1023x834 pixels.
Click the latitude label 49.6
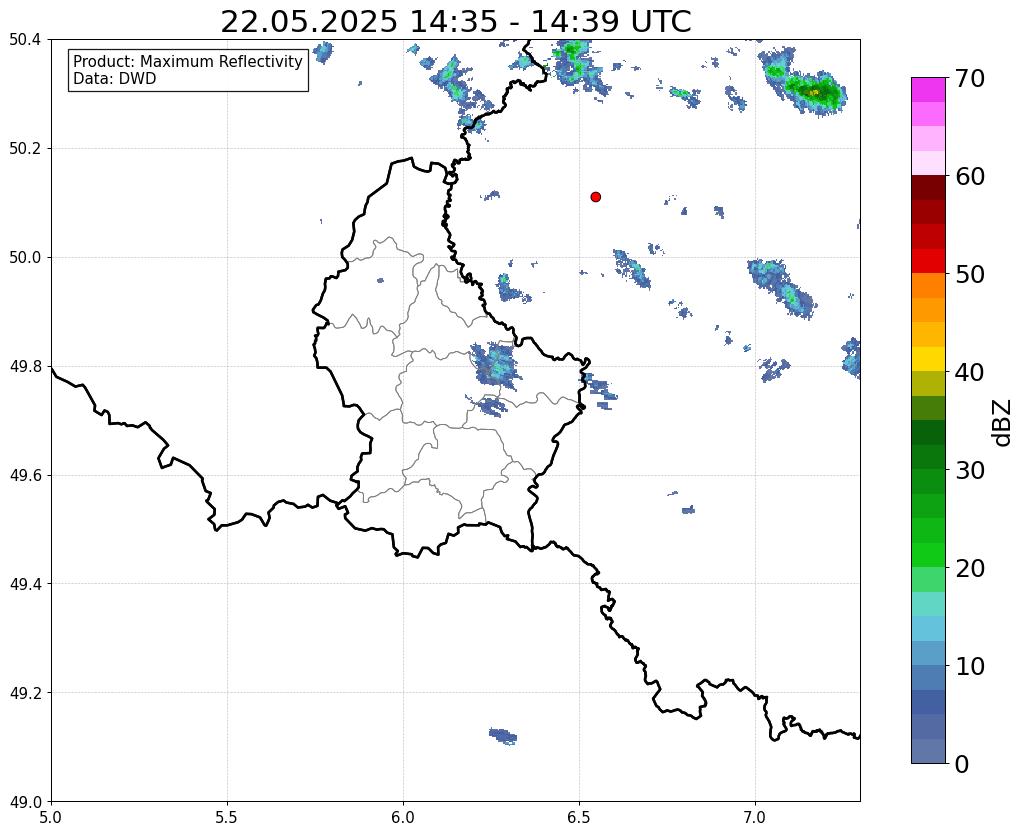[25, 475]
